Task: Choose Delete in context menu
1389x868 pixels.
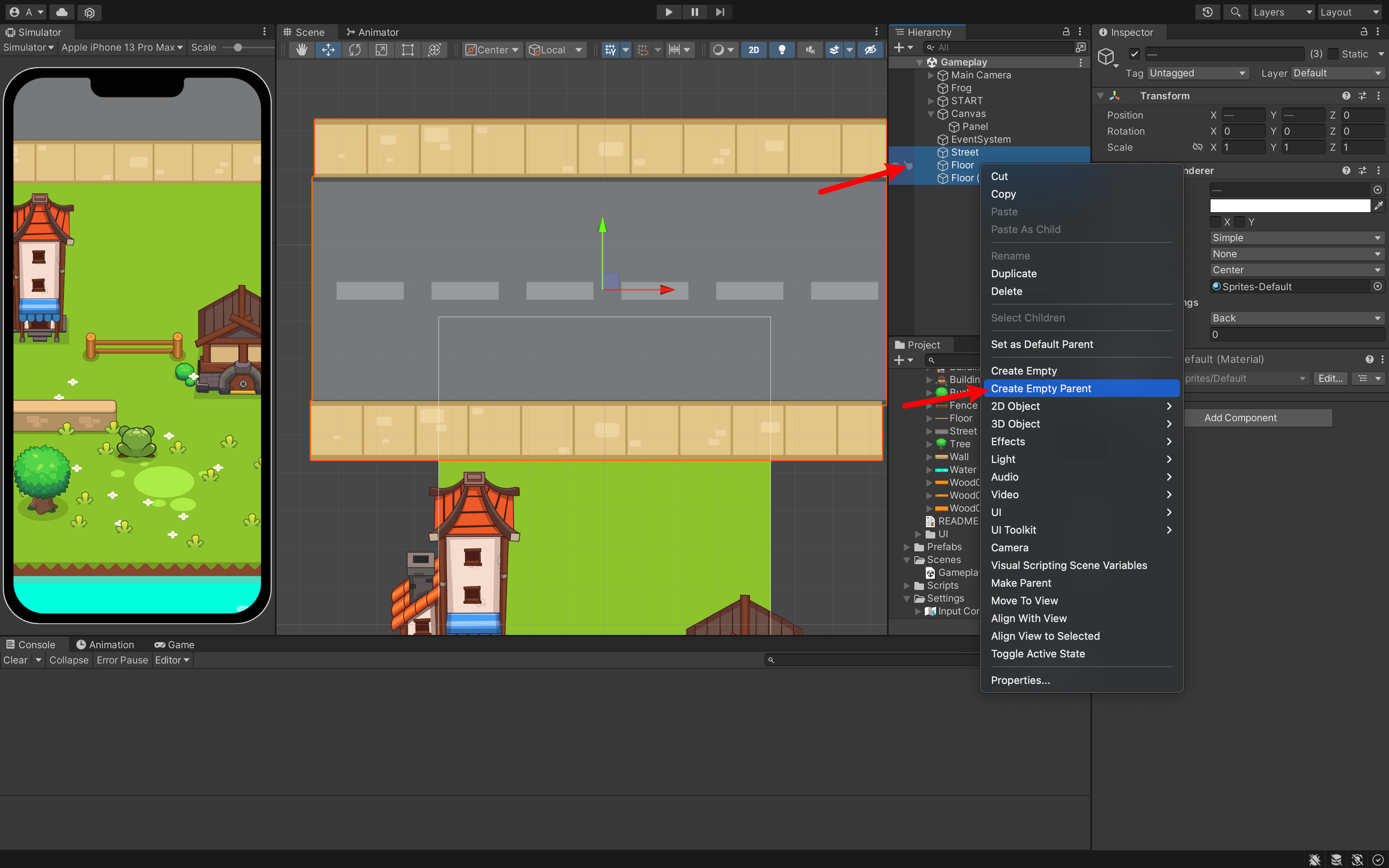Action: coord(1082,292)
